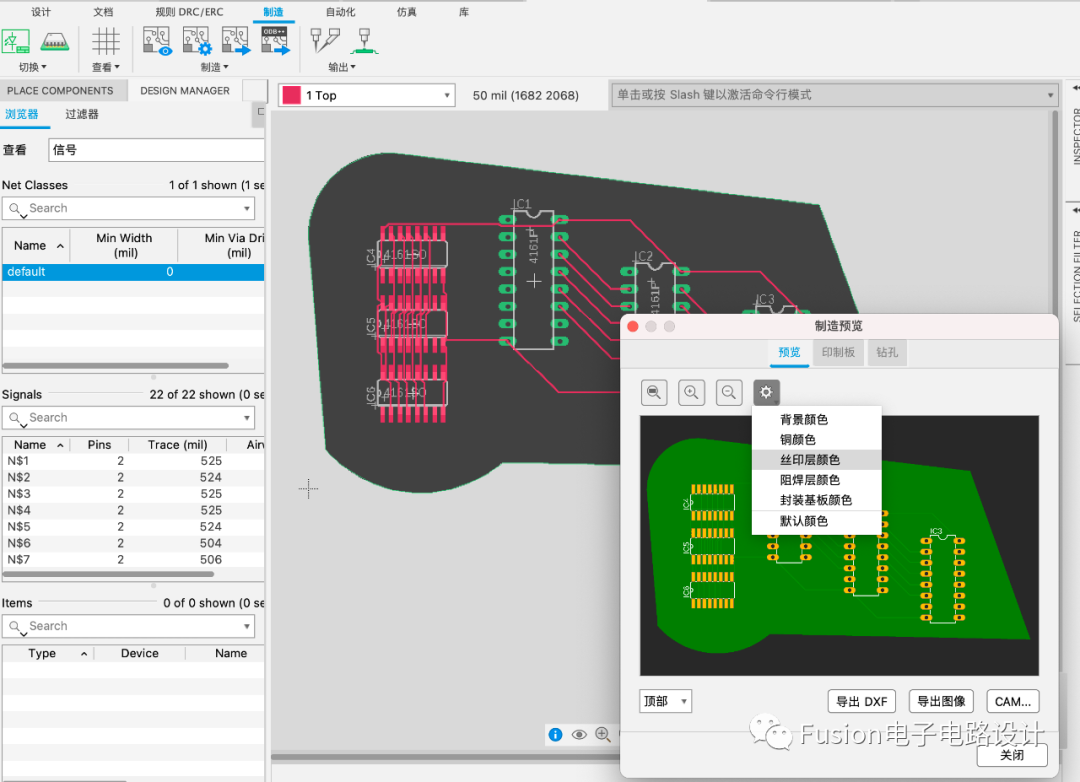Click the pick-and-place nozzles output icon

pos(325,41)
